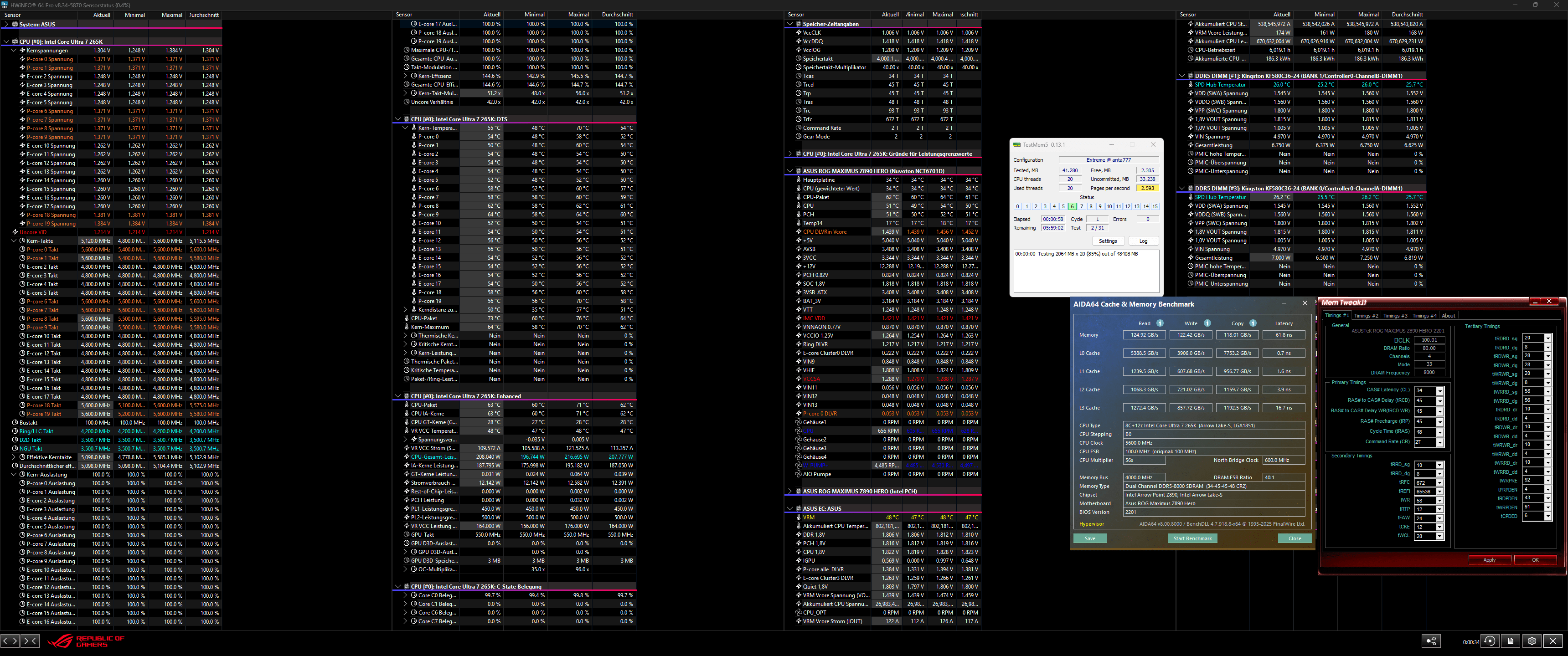Click the Start Benchmark button
Viewport: 1568px width, 656px height.
click(x=1192, y=538)
